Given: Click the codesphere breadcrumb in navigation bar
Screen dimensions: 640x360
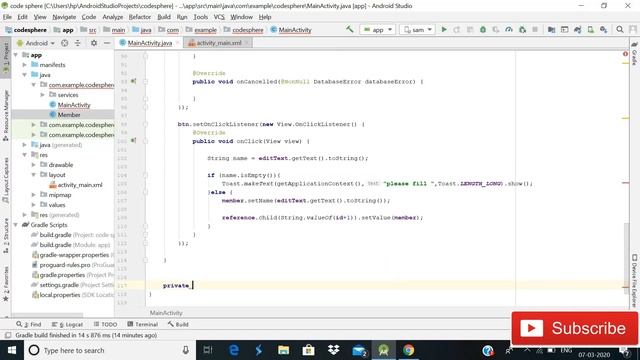Looking at the screenshot, I should click(244, 30).
